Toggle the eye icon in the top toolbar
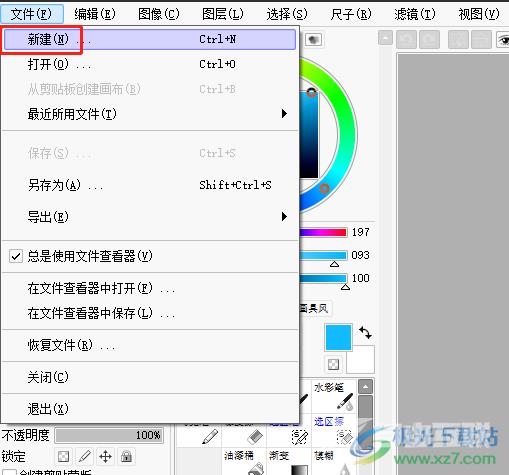 click(x=503, y=40)
